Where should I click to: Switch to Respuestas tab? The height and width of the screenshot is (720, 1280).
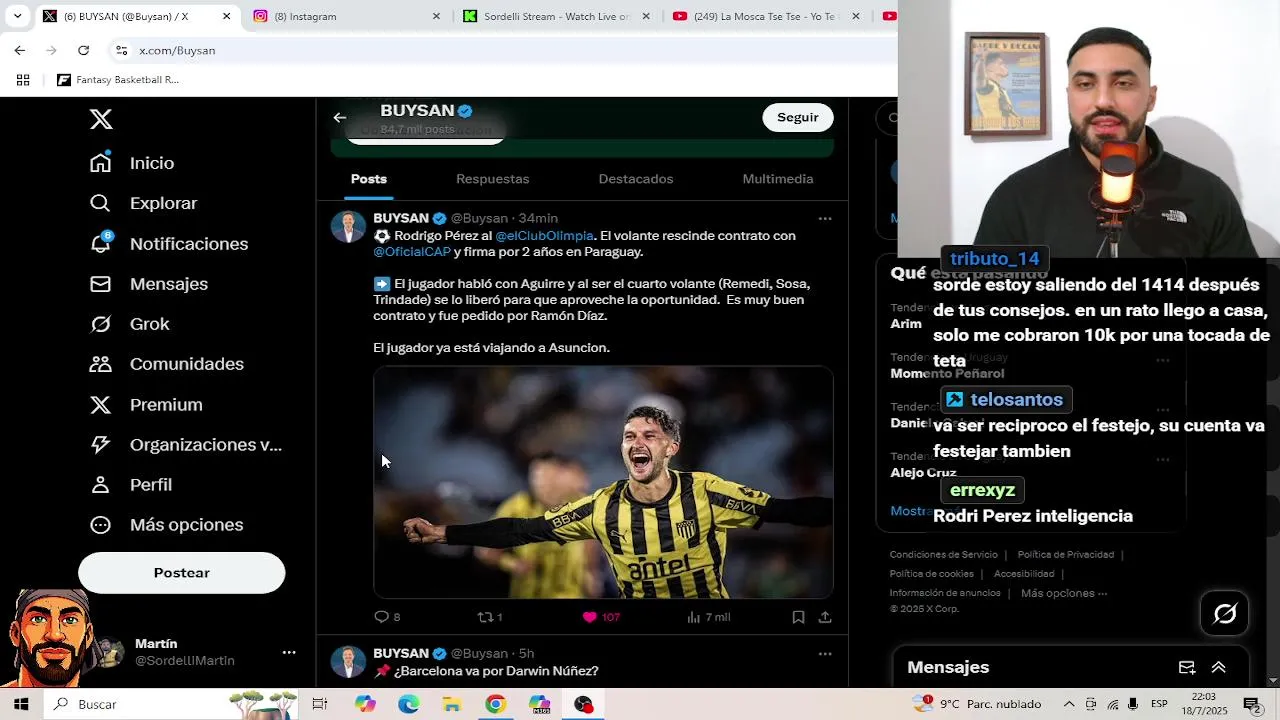(x=493, y=179)
